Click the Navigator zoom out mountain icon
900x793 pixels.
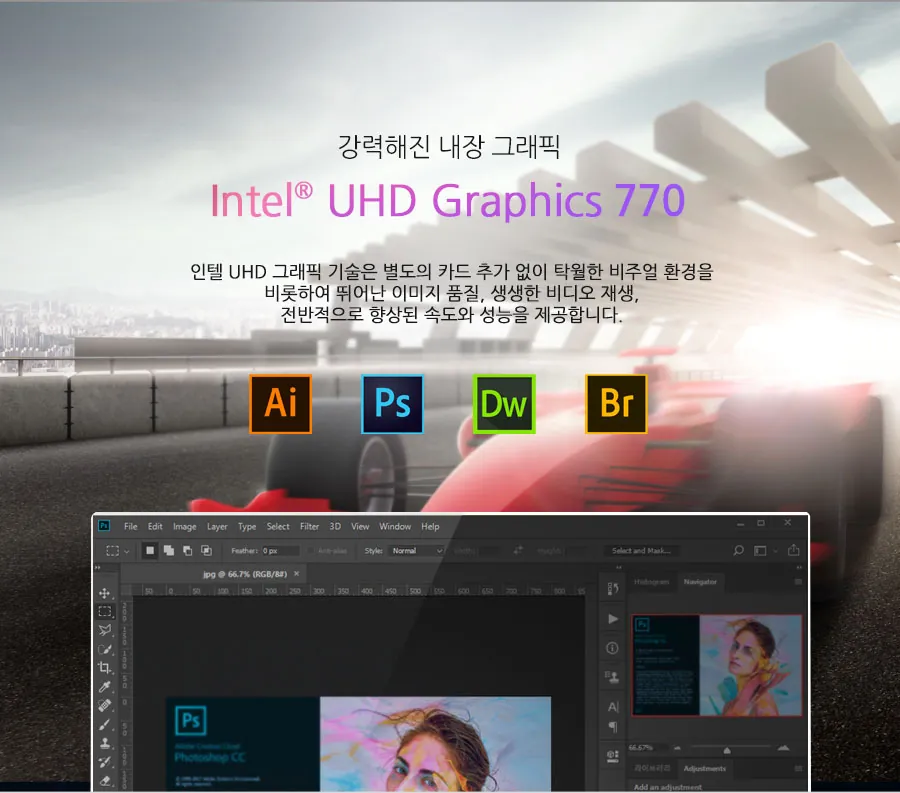pos(677,748)
